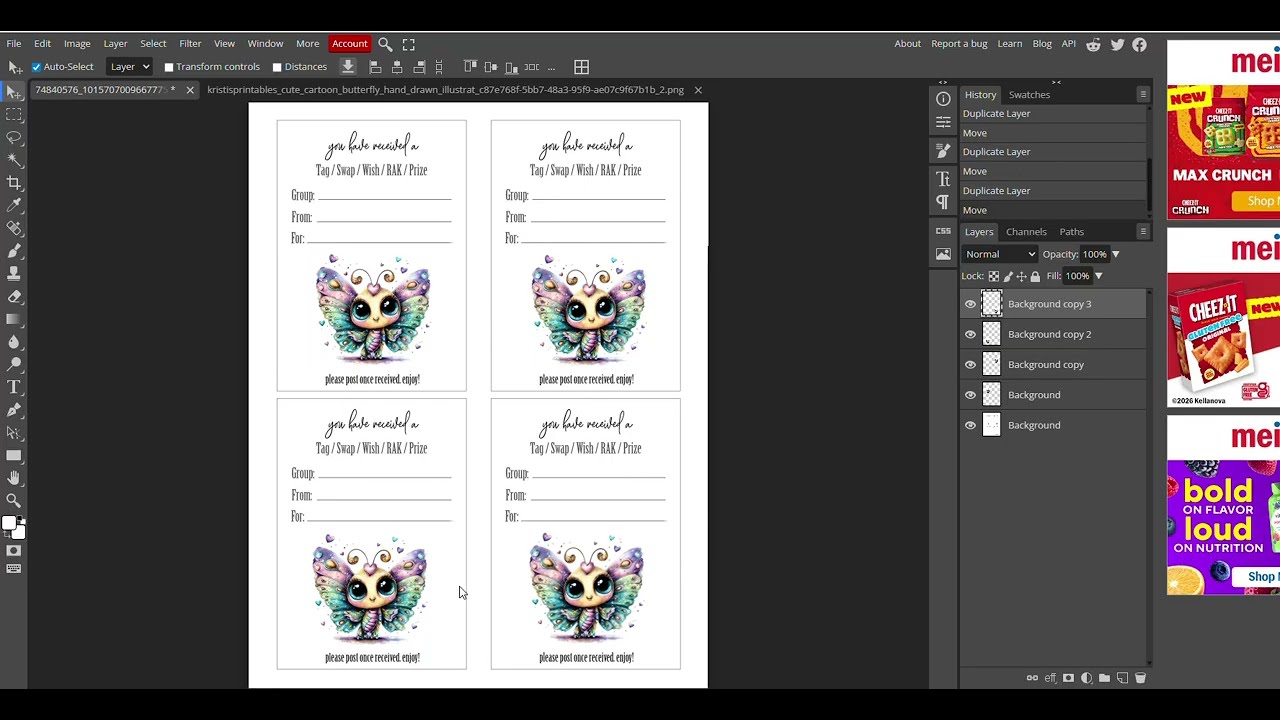Click the foreground color swatch
Viewport: 1280px width, 720px height.
click(9, 524)
